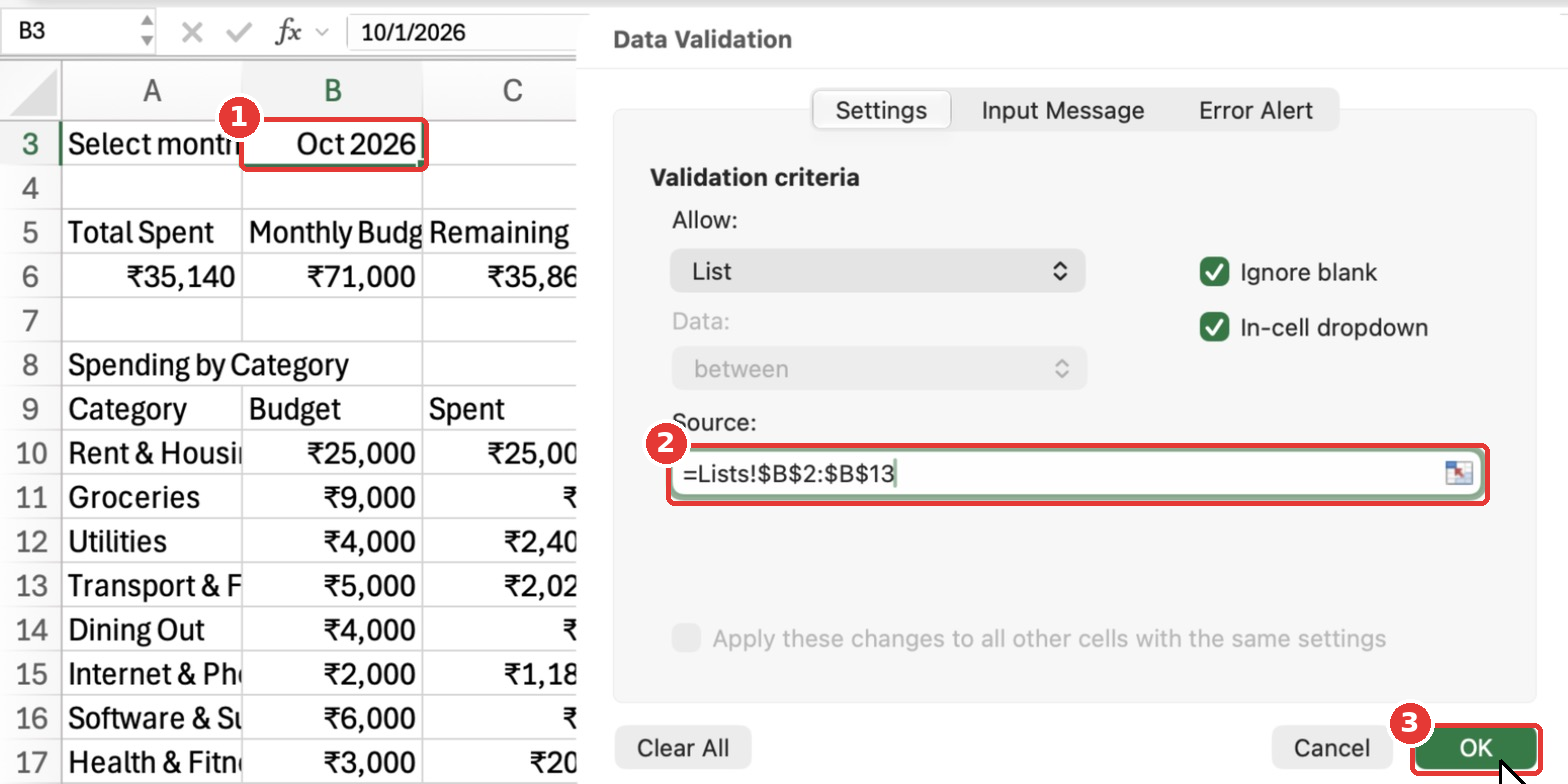
Task: Click the OK button
Action: [1476, 747]
